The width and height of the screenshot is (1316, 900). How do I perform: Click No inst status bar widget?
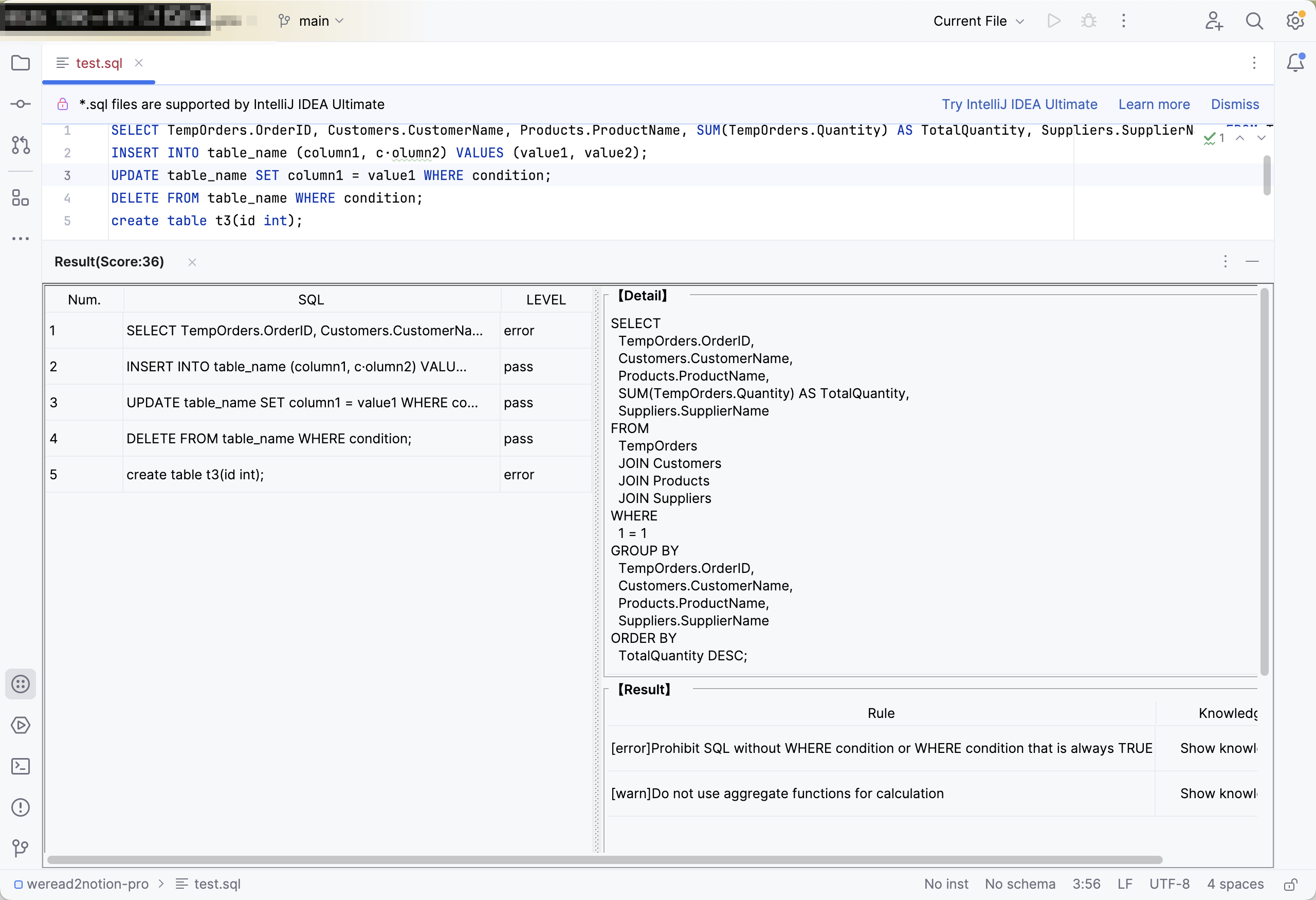(946, 884)
